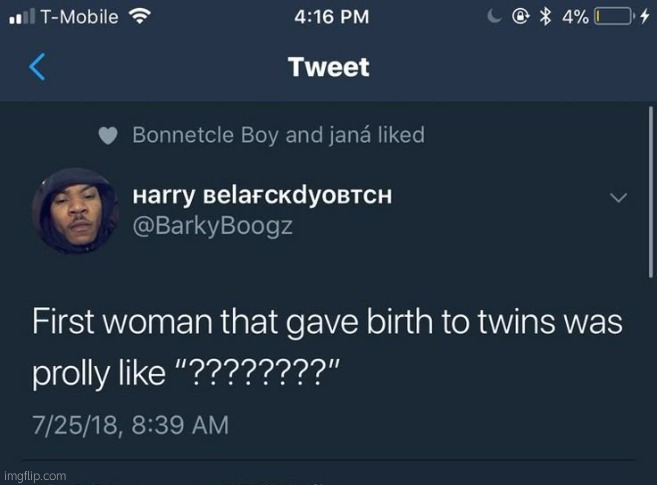657x485 pixels.
Task: Click the Wi-Fi status icon
Action: (140, 17)
